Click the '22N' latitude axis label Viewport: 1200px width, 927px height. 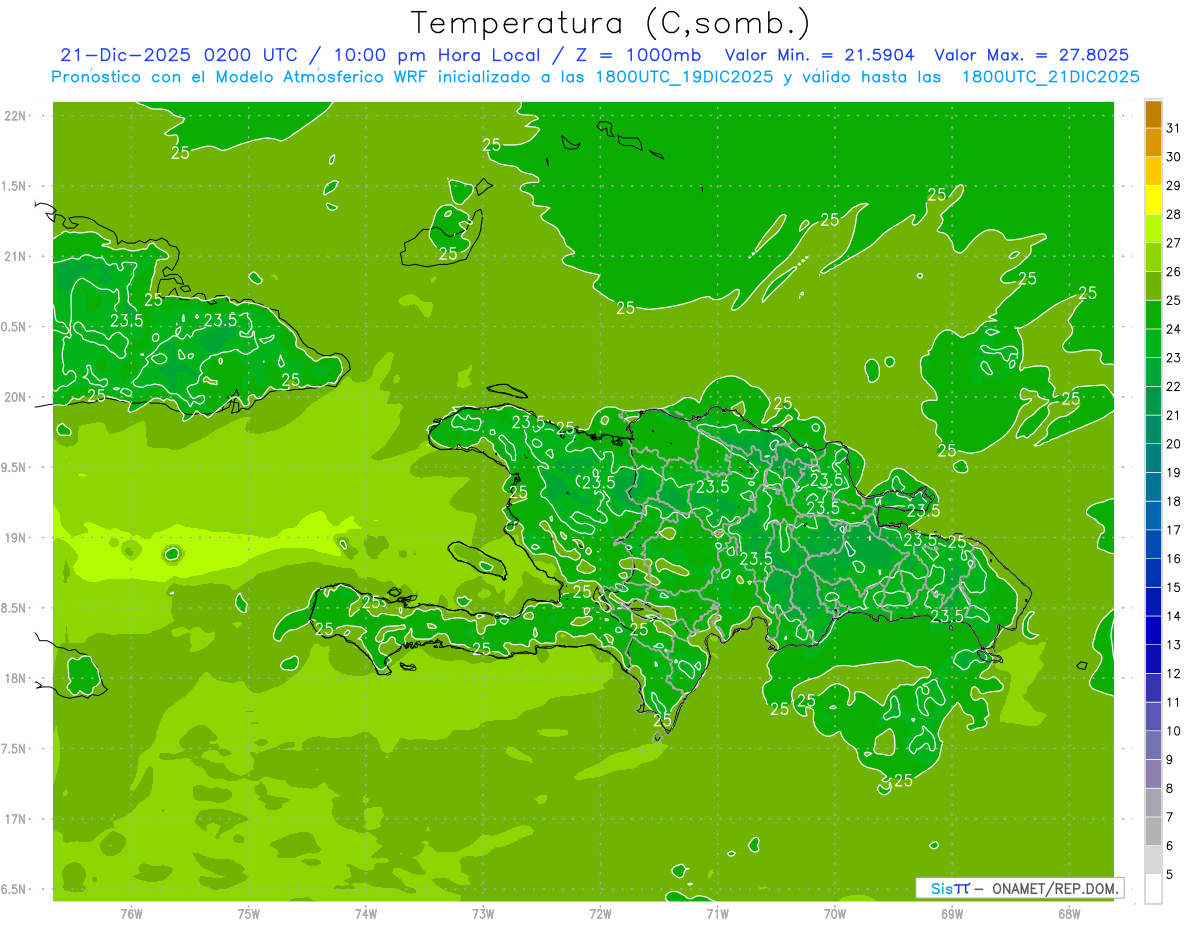point(15,115)
